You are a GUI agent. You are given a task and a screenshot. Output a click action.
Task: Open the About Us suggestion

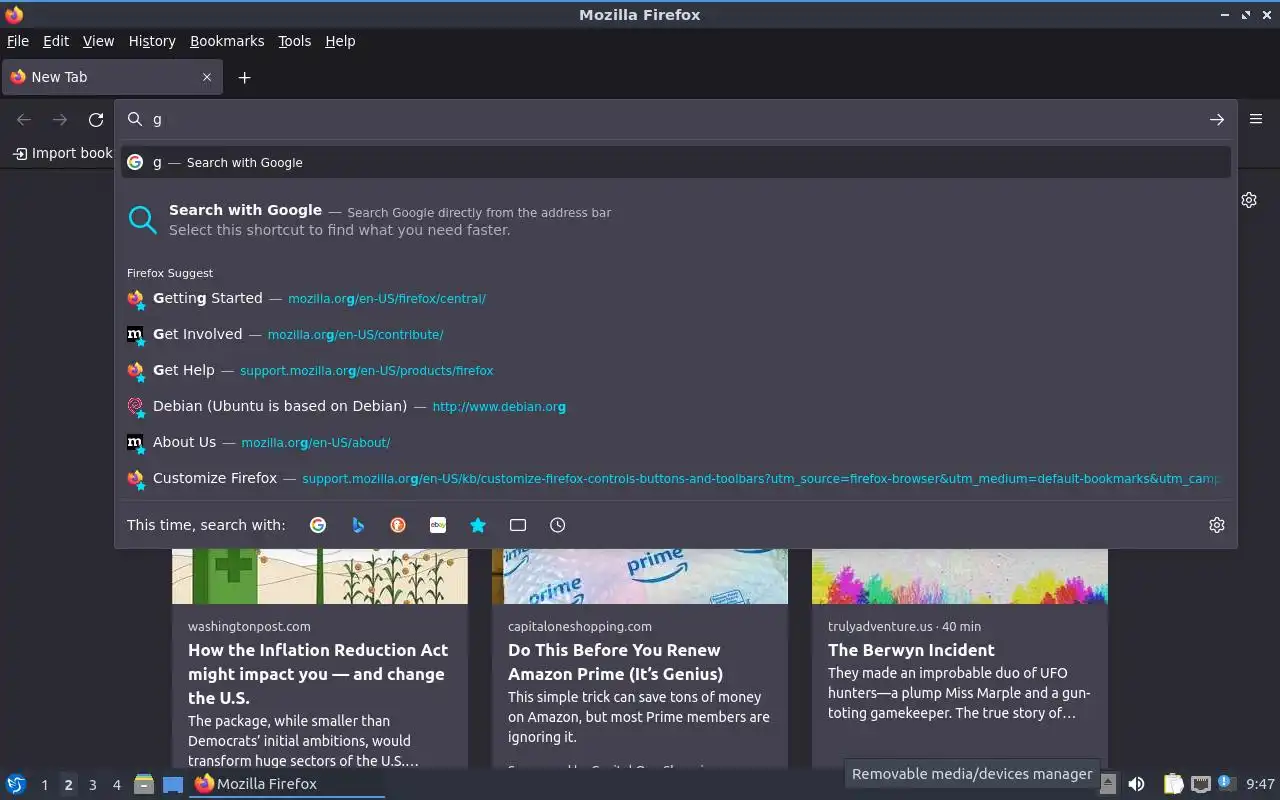point(676,442)
